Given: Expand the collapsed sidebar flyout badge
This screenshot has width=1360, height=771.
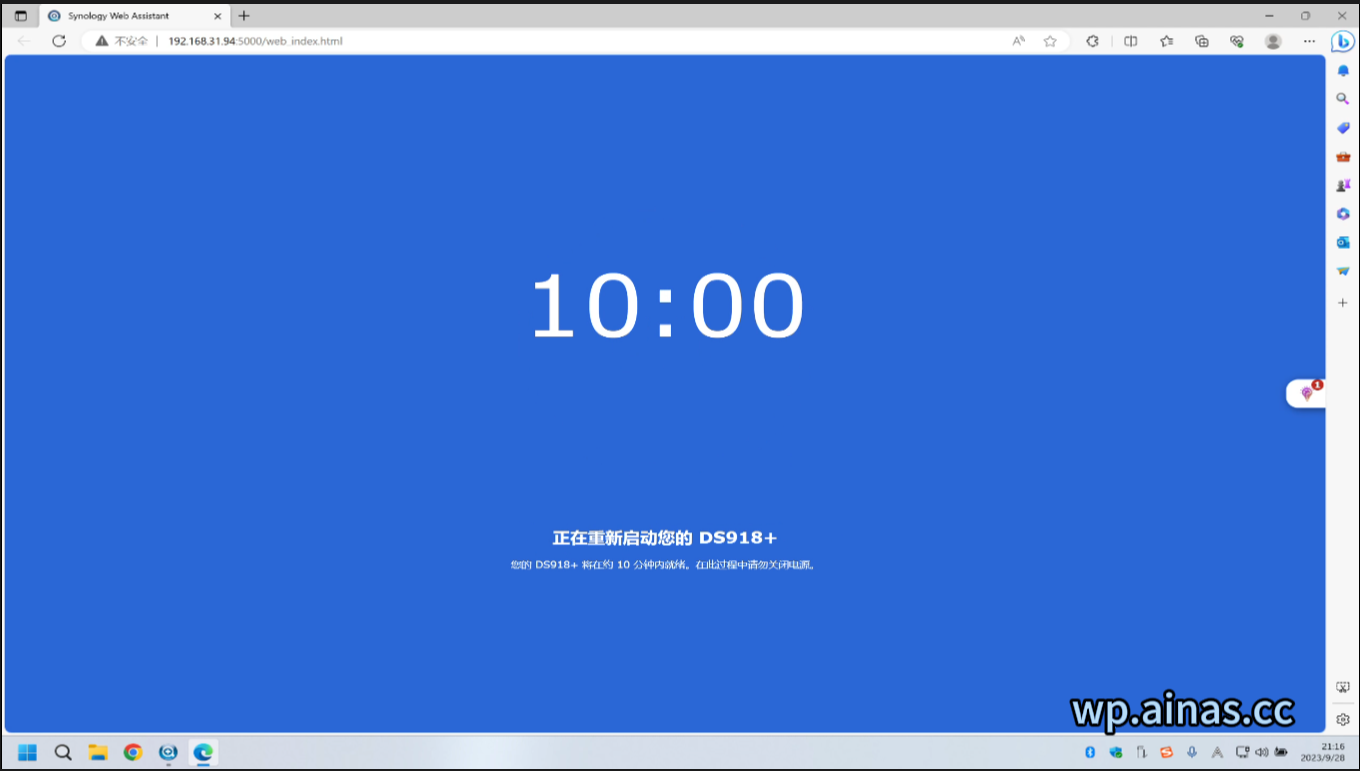Looking at the screenshot, I should pyautogui.click(x=1305, y=392).
